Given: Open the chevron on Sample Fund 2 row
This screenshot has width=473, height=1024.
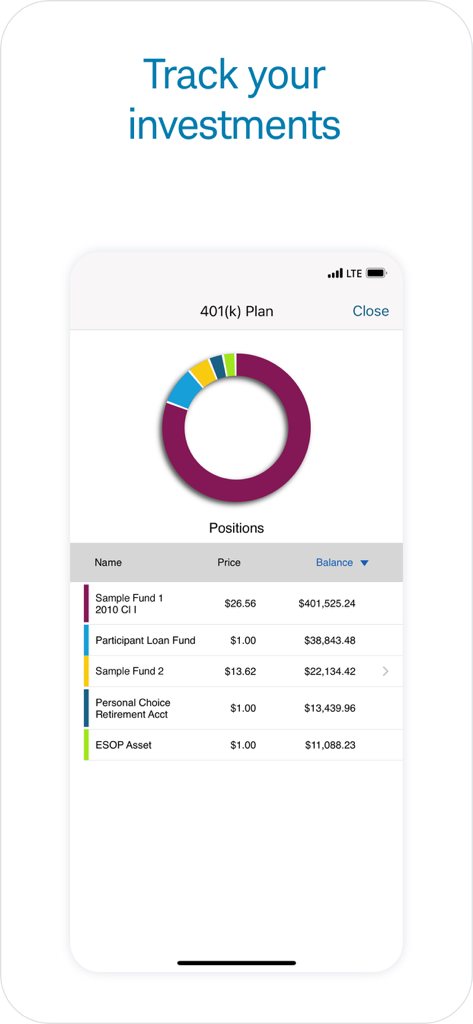Looking at the screenshot, I should [x=385, y=671].
